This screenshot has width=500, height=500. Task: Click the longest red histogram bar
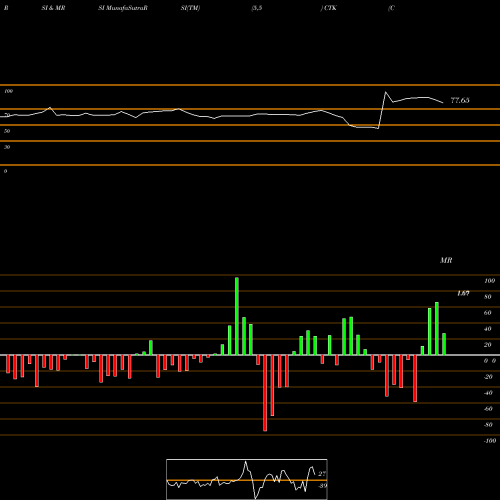[x=265, y=393]
